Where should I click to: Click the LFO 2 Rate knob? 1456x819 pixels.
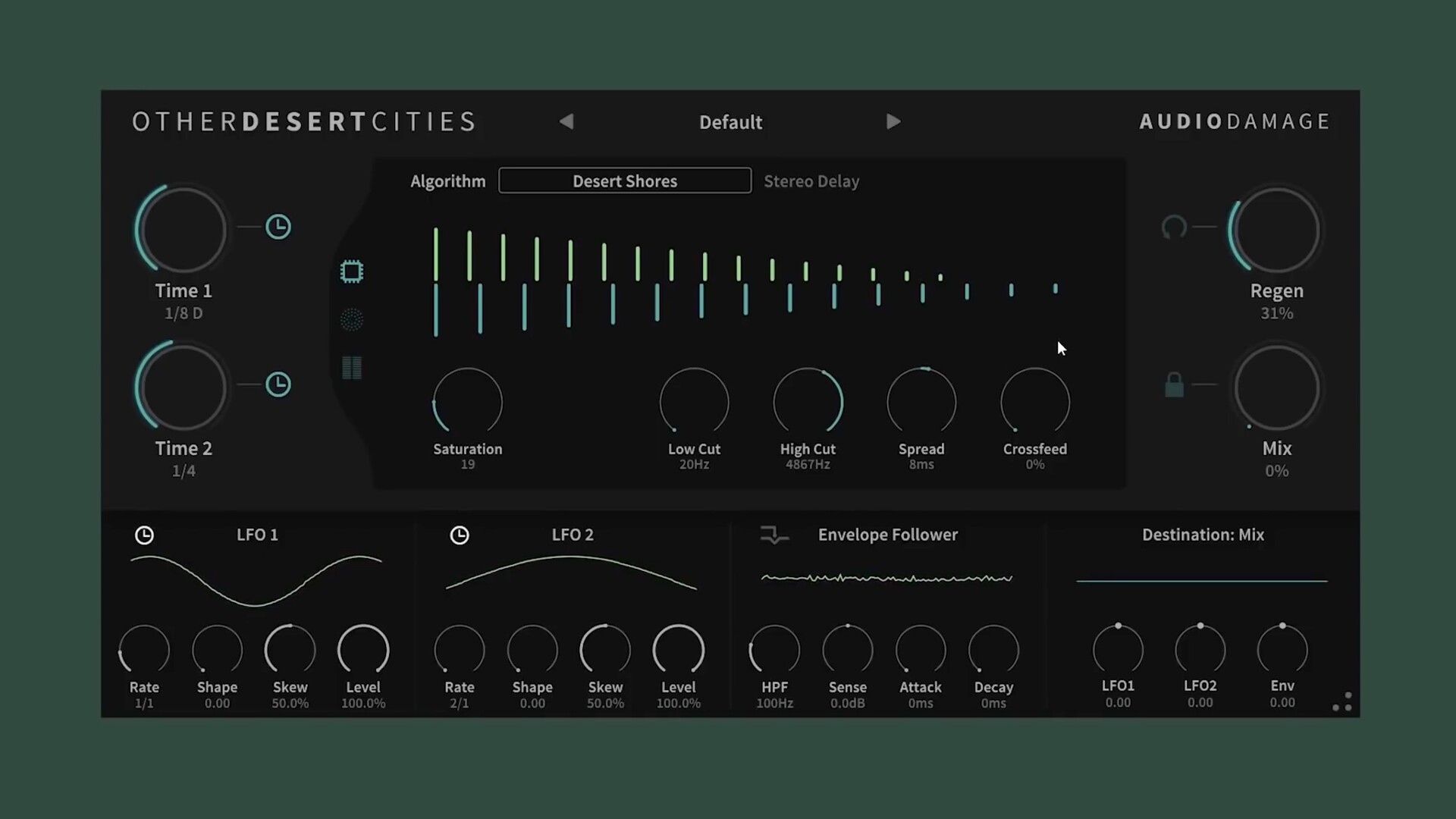point(460,650)
